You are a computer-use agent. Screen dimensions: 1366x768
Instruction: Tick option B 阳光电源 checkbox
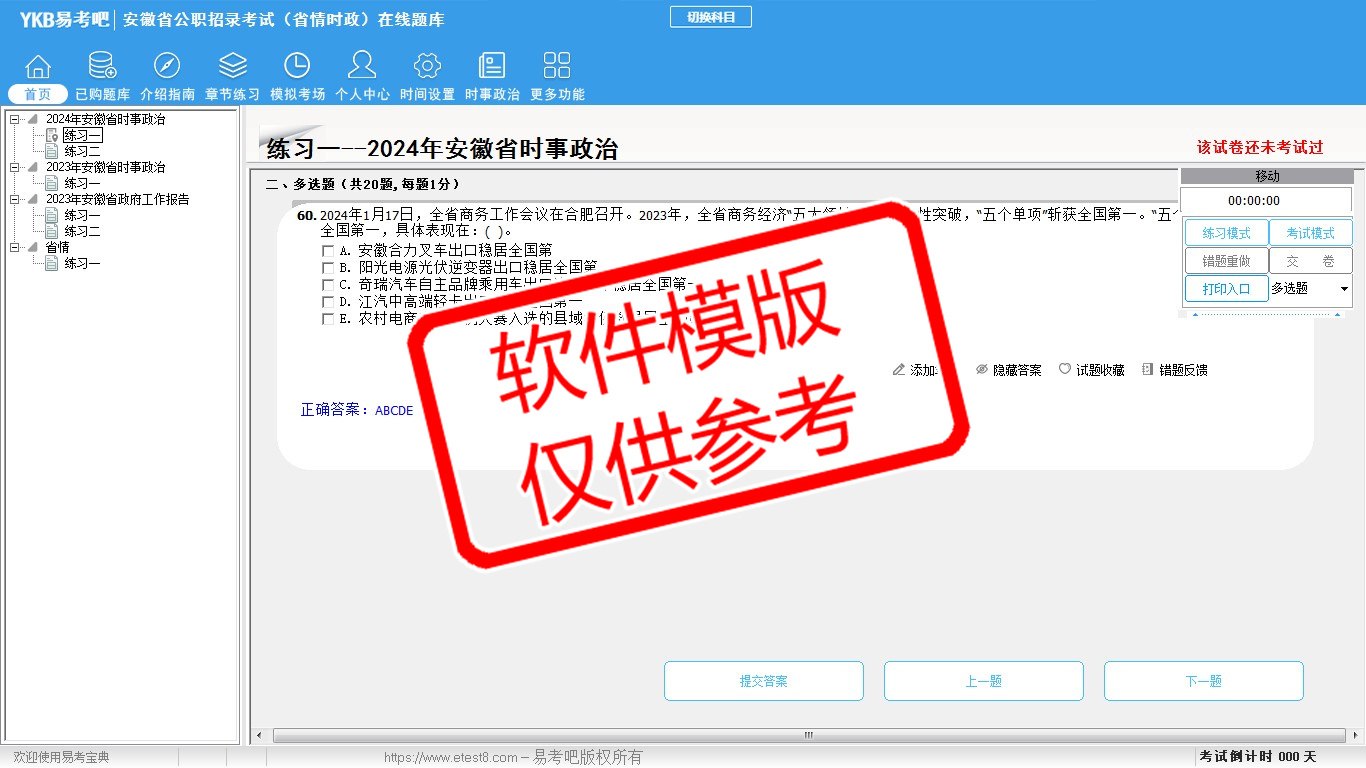[x=328, y=268]
